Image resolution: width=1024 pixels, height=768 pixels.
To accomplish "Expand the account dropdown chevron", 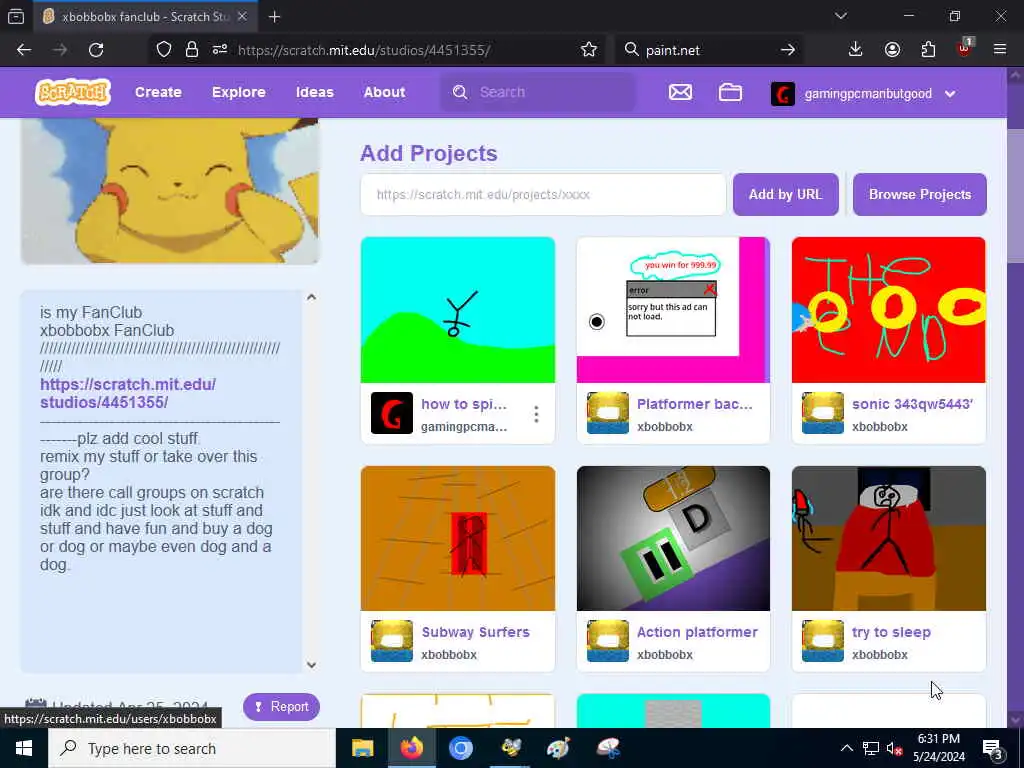I will point(950,93).
